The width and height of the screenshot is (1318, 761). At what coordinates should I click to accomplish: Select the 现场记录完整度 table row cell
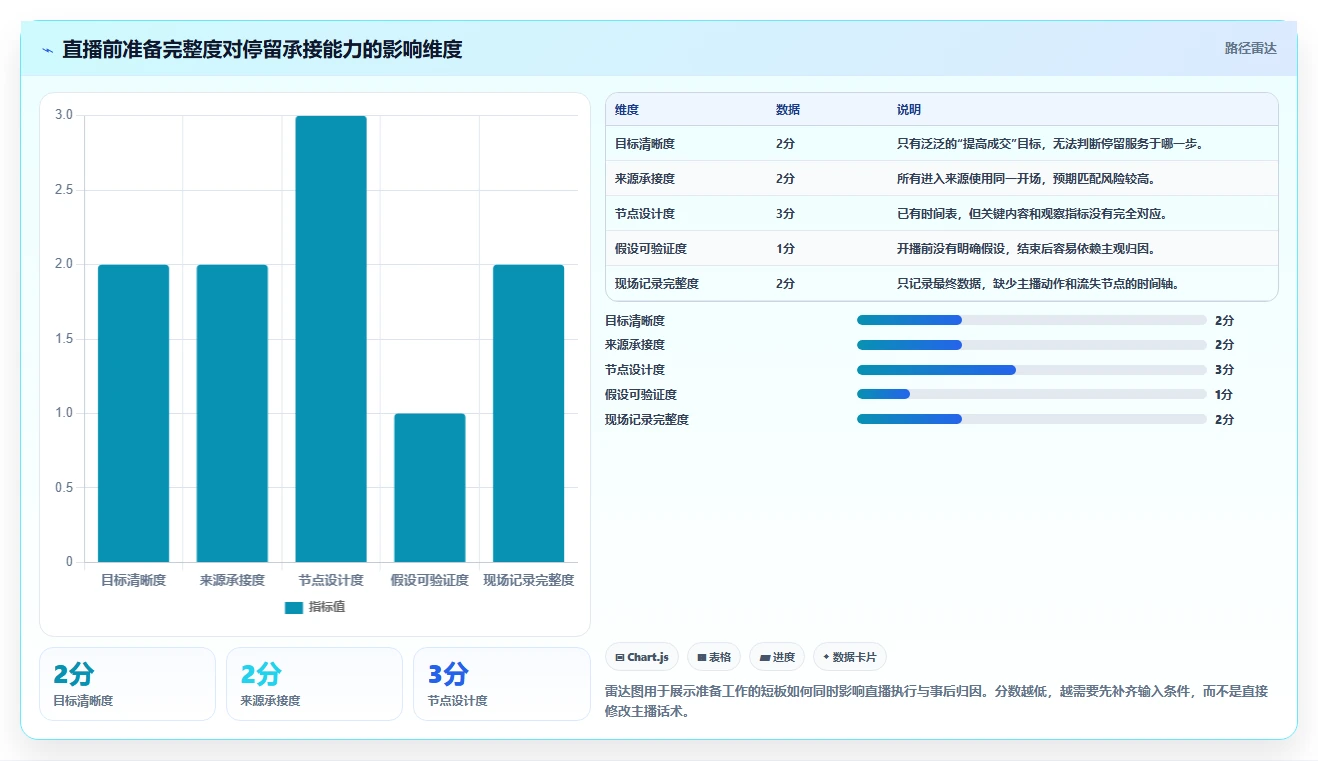click(657, 284)
